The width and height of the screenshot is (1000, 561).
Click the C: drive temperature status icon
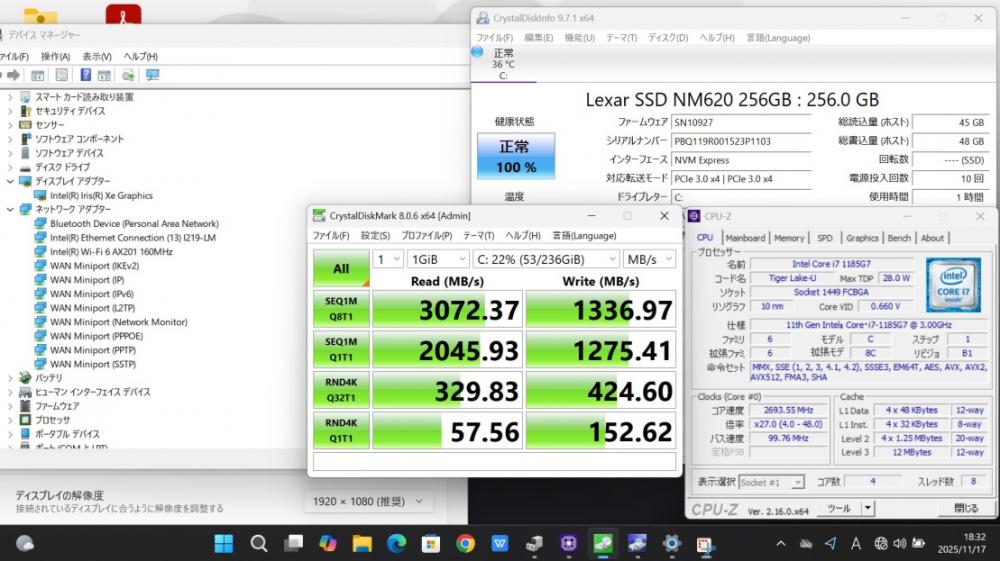[x=502, y=64]
